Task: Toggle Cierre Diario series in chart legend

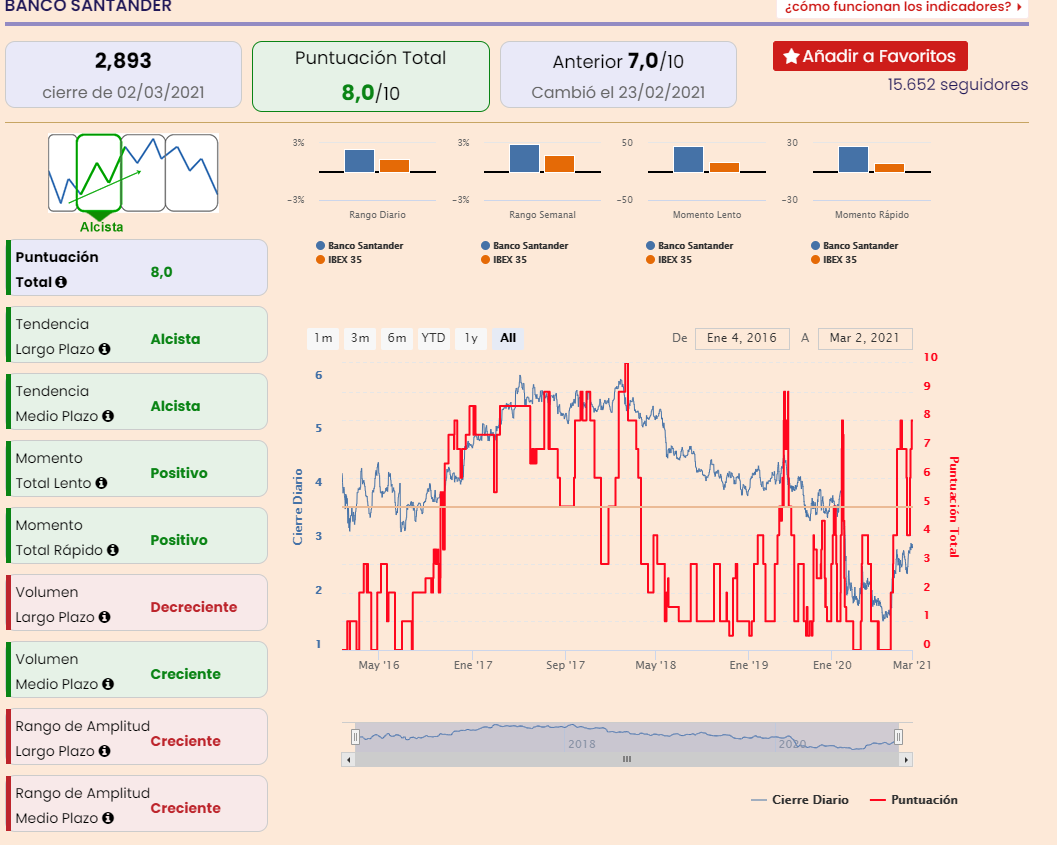Action: (800, 800)
